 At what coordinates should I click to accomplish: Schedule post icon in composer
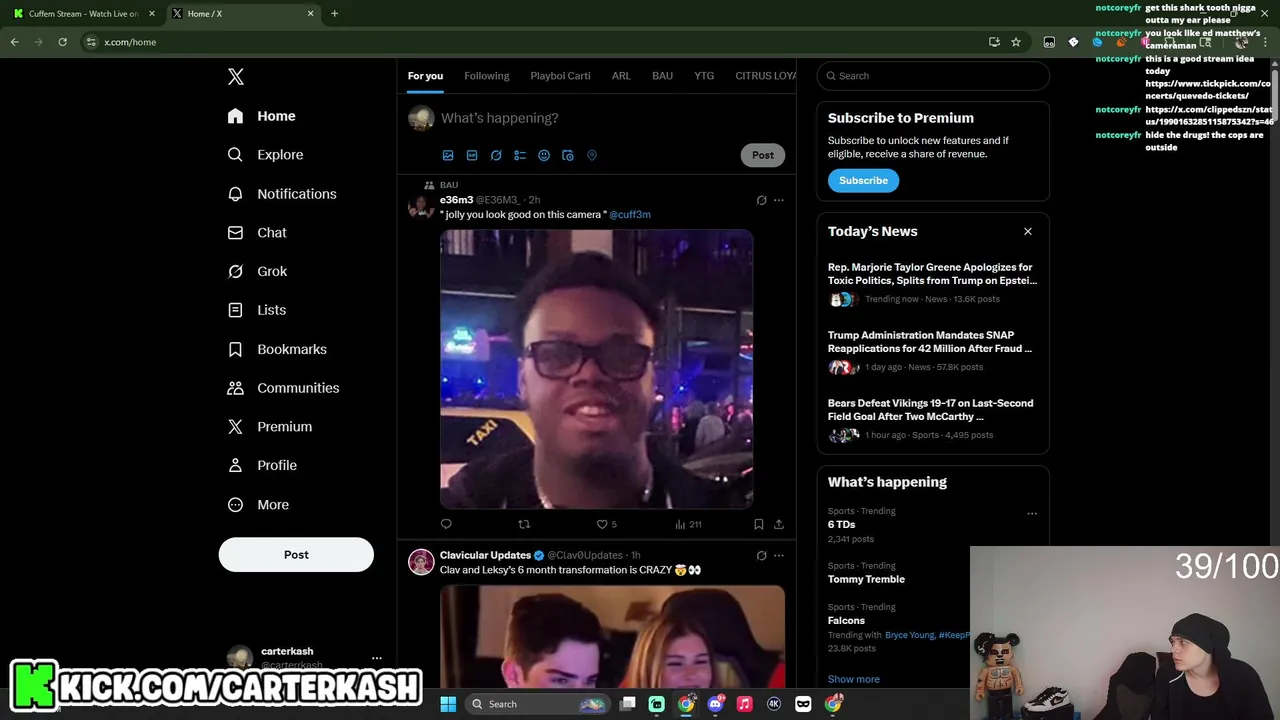point(568,155)
